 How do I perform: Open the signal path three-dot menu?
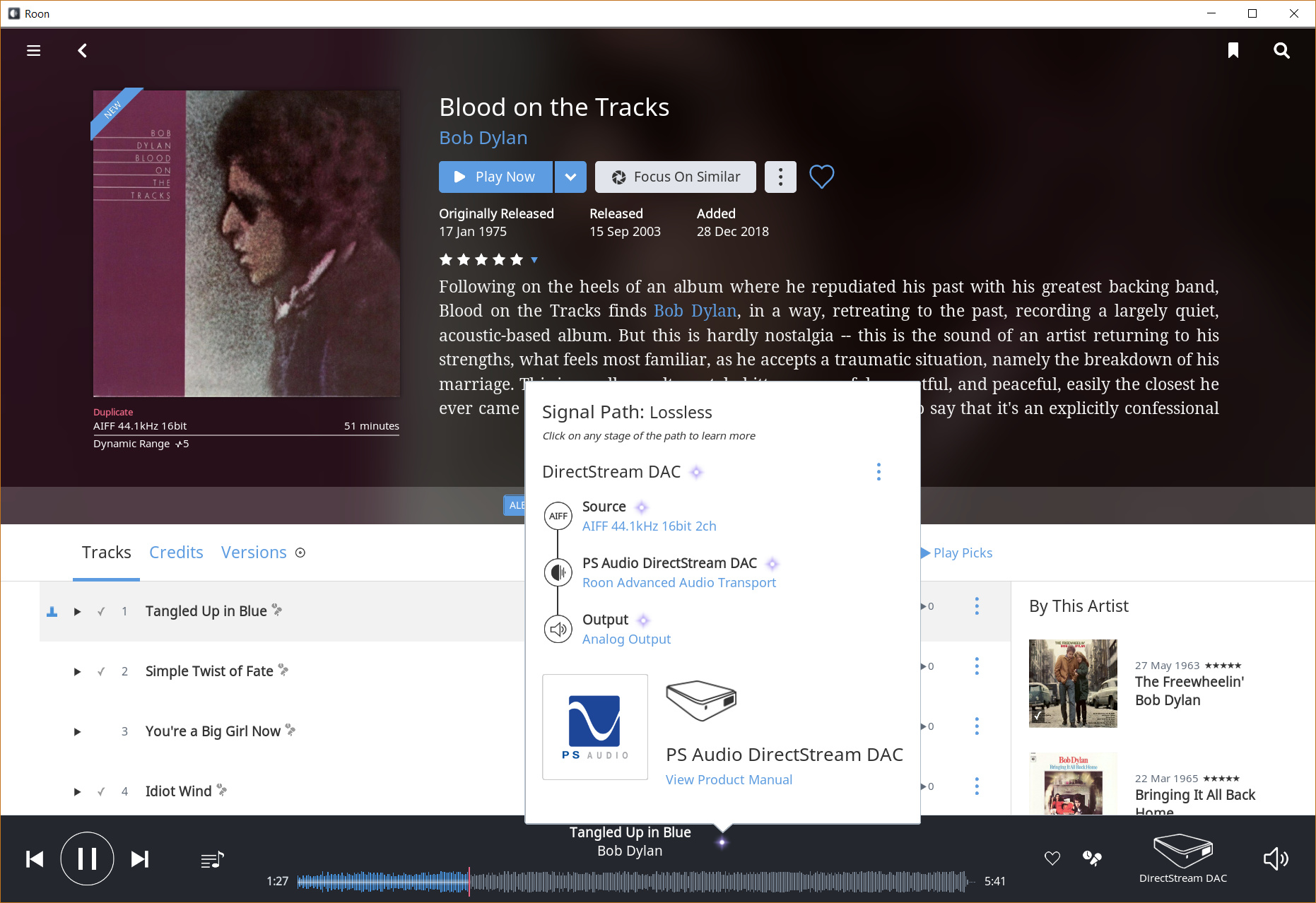pos(879,472)
